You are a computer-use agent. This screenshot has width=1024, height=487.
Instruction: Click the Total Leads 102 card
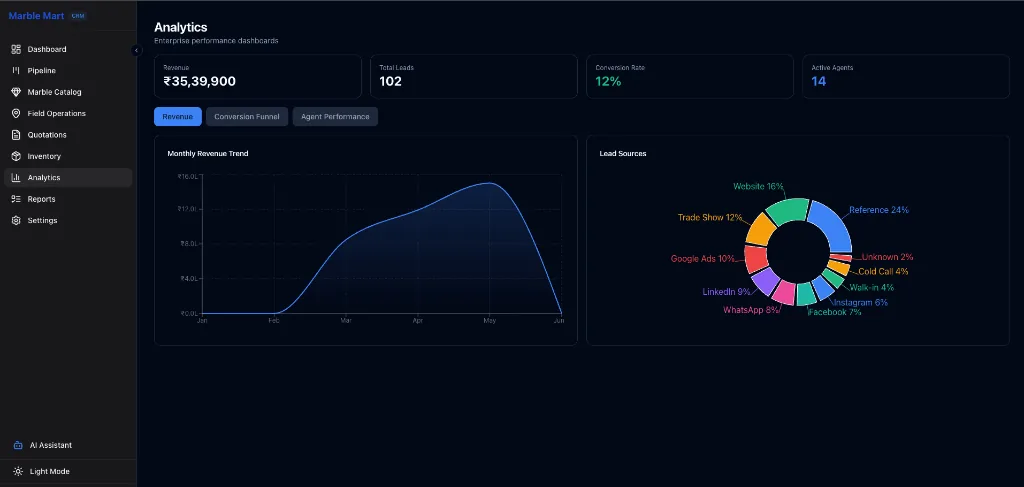474,76
